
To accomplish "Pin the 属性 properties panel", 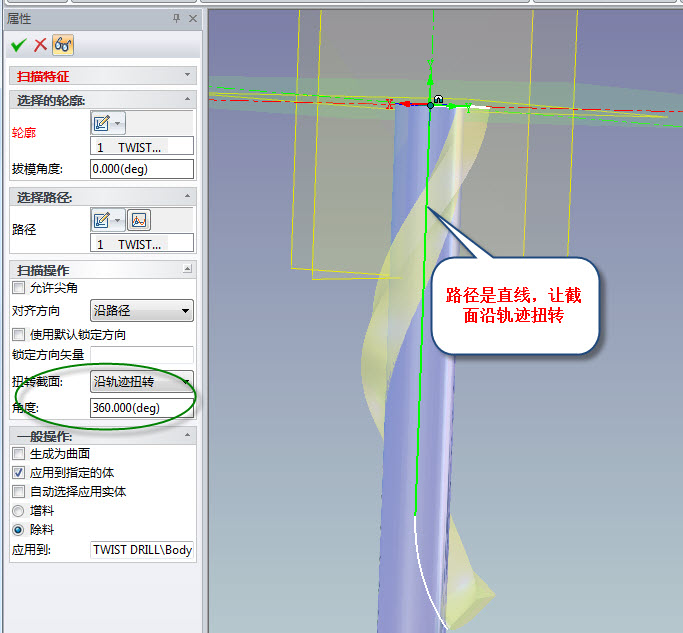I will click(177, 18).
